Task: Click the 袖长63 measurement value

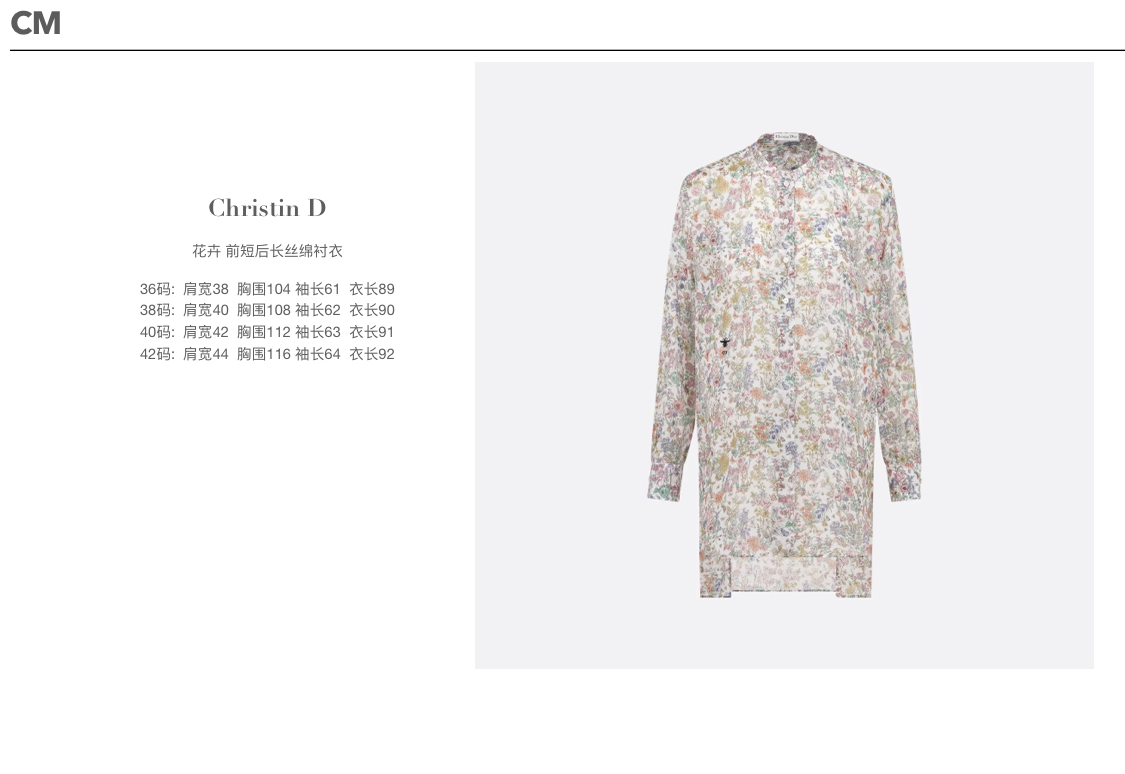Action: pyautogui.click(x=317, y=332)
